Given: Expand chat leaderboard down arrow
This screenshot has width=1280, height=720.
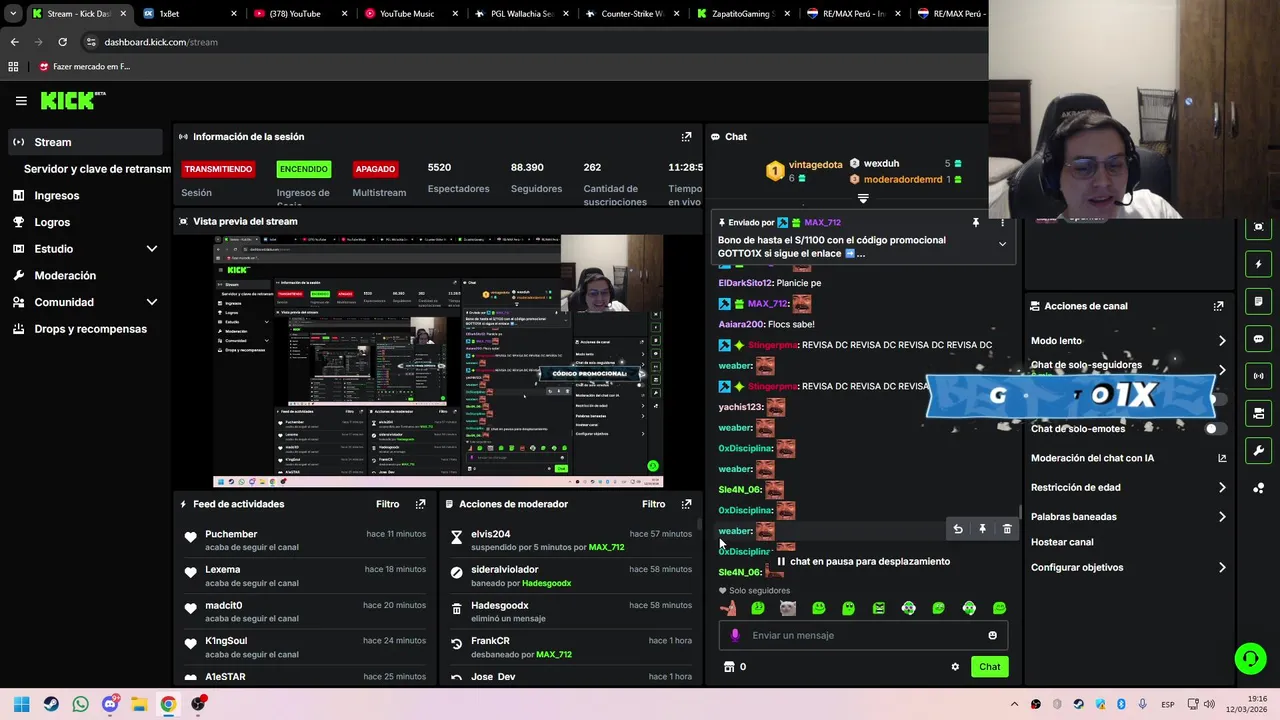Looking at the screenshot, I should click(x=863, y=198).
